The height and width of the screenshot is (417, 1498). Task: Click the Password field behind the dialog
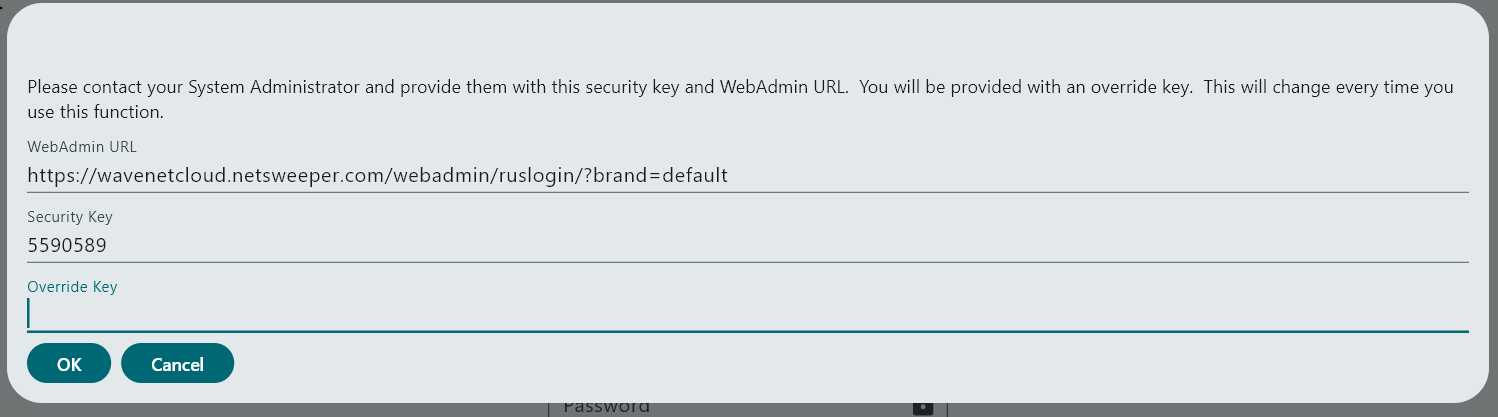[747, 407]
